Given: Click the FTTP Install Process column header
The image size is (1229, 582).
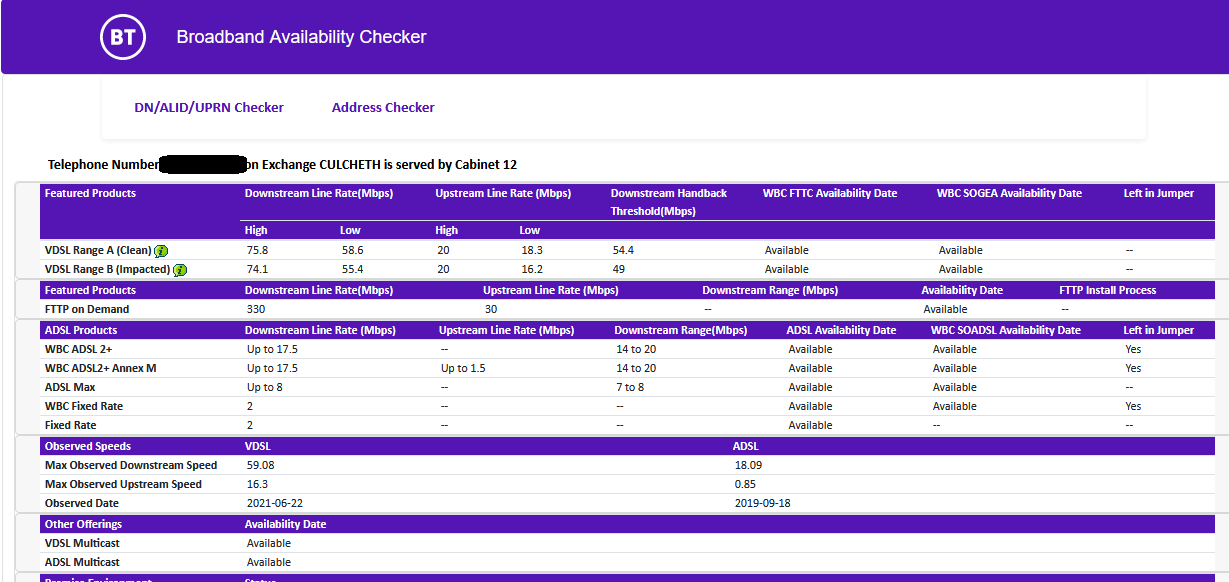Looking at the screenshot, I should tap(1108, 290).
